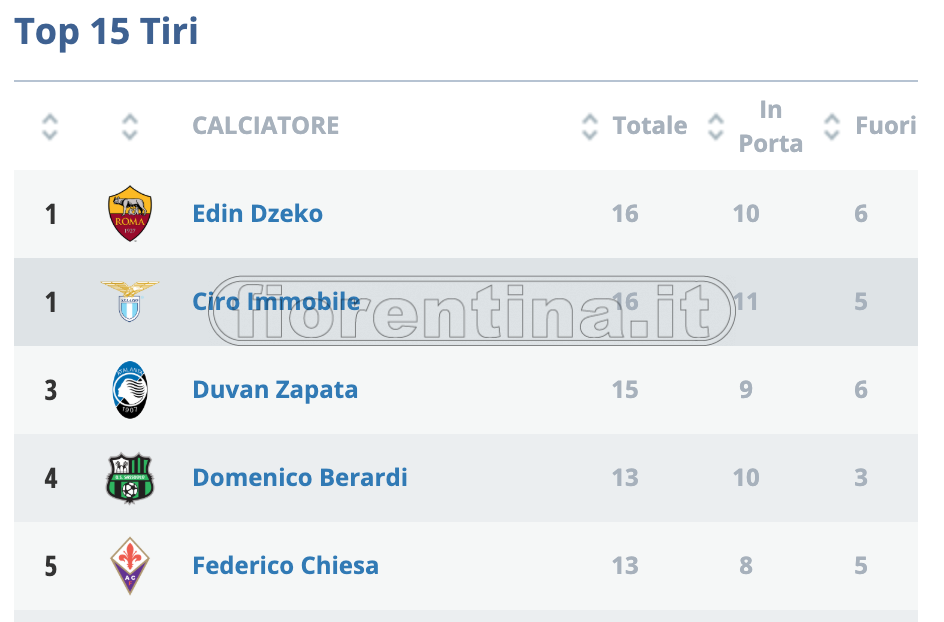Sort by the first rank column arrows

click(x=50, y=126)
